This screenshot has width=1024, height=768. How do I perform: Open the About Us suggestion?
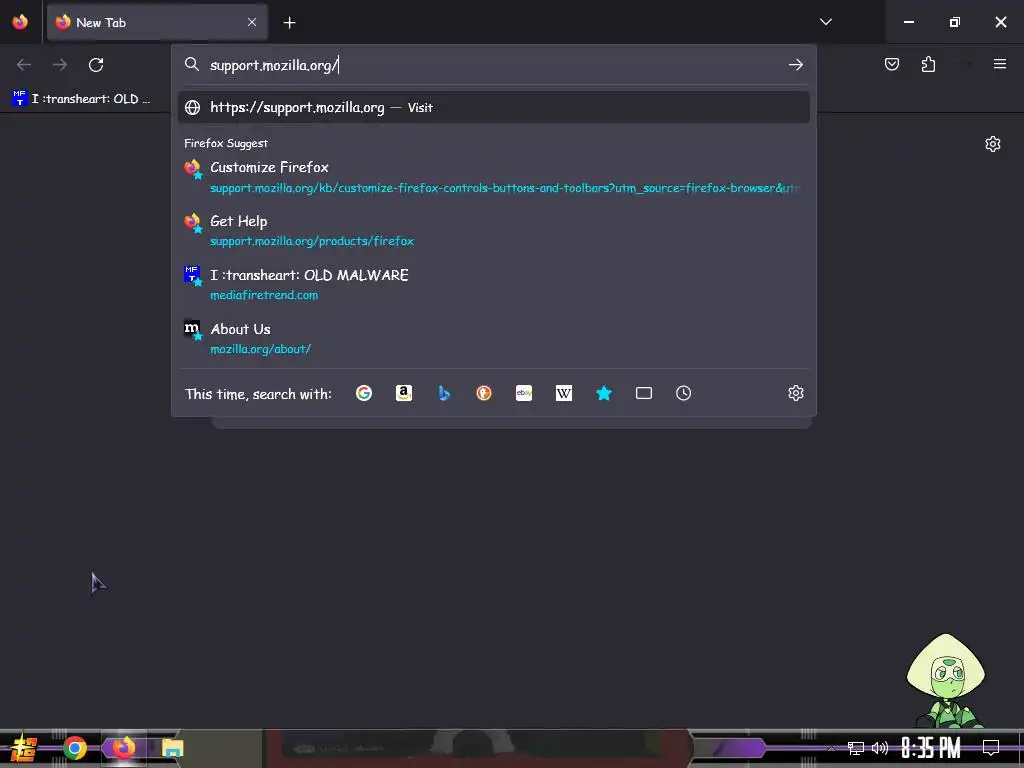tap(494, 338)
